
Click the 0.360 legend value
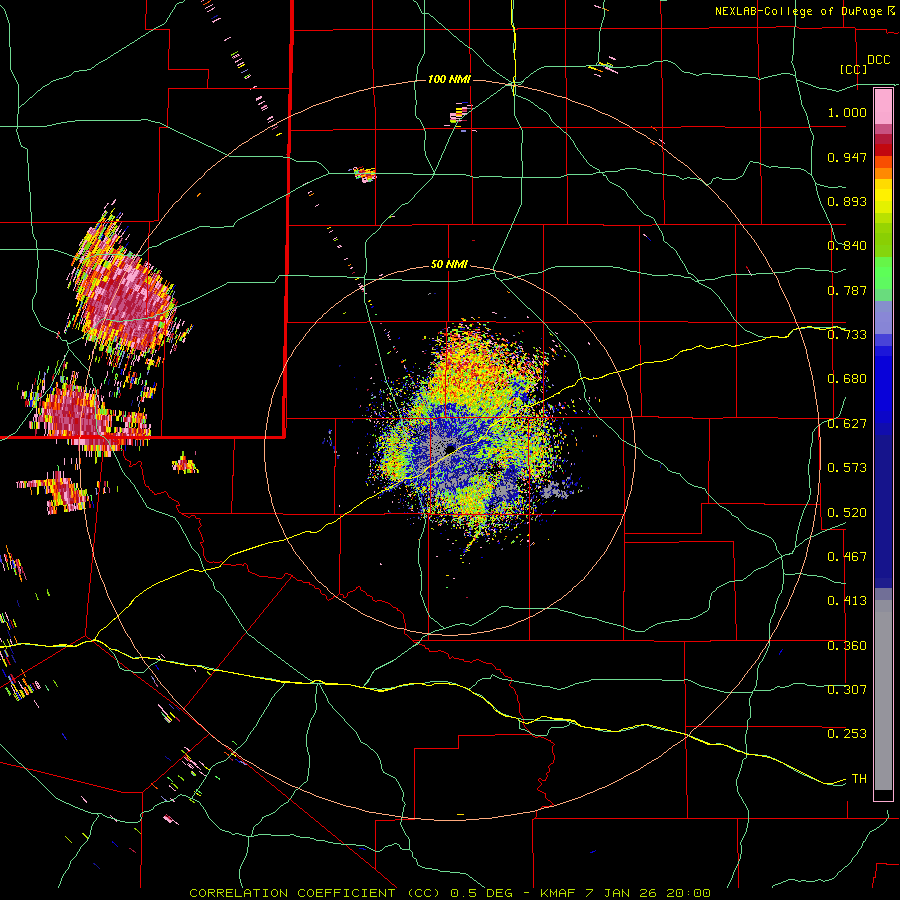[x=847, y=646]
